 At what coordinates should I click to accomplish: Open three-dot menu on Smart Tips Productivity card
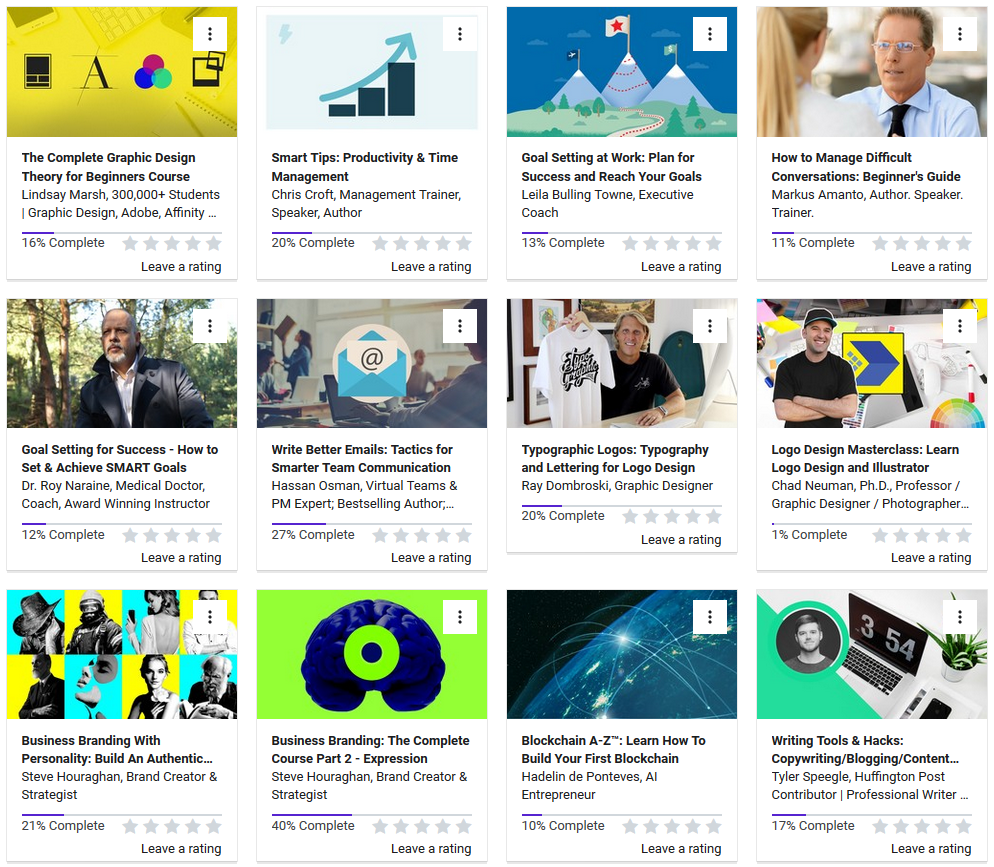(460, 34)
